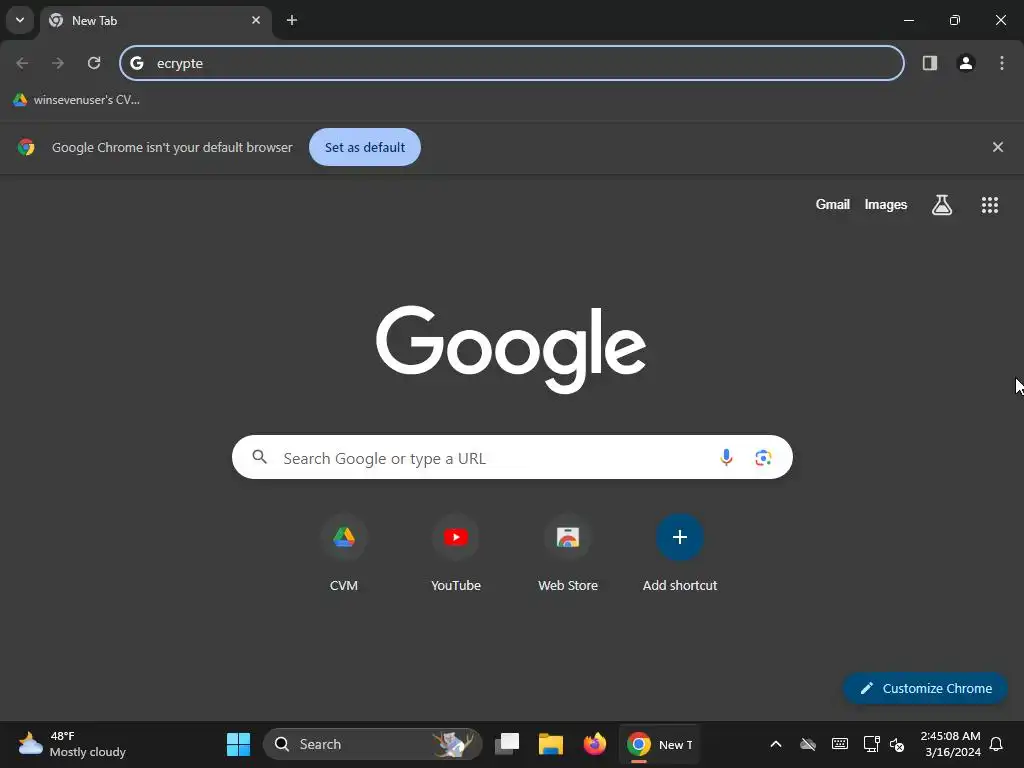Open the Google apps grid
1024x768 pixels.
990,205
